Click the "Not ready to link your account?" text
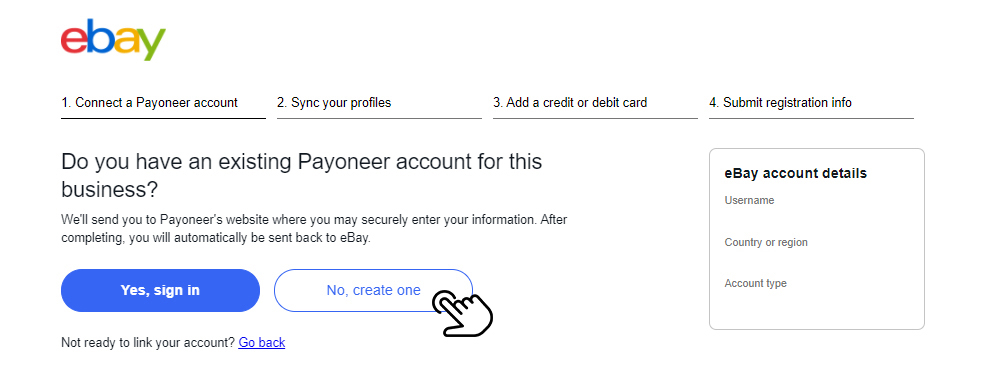986x371 pixels. (x=148, y=343)
